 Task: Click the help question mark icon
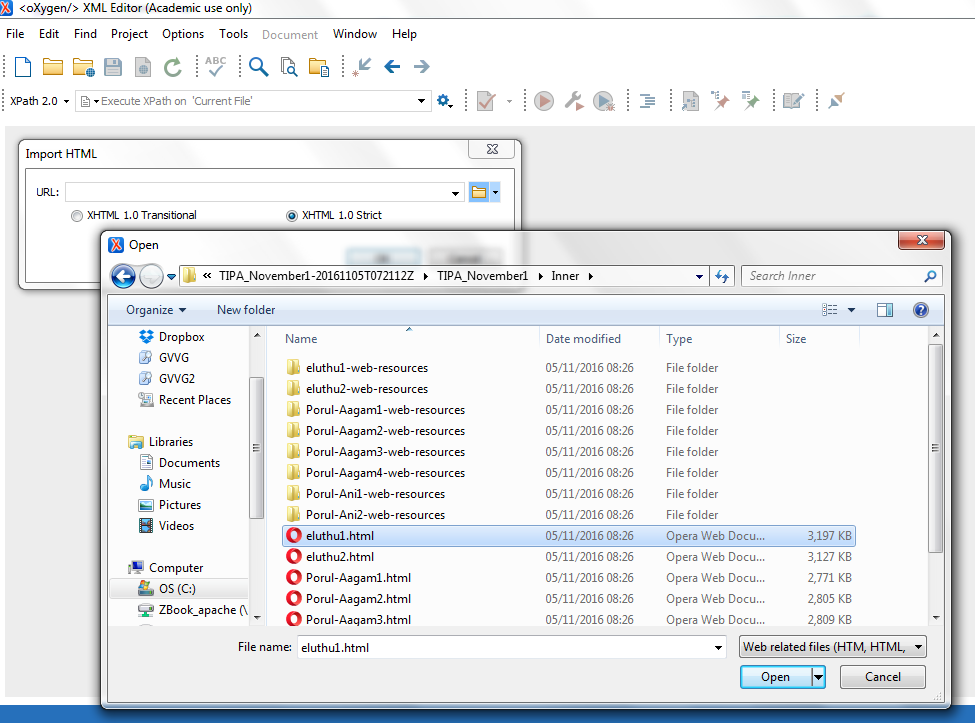pos(921,310)
